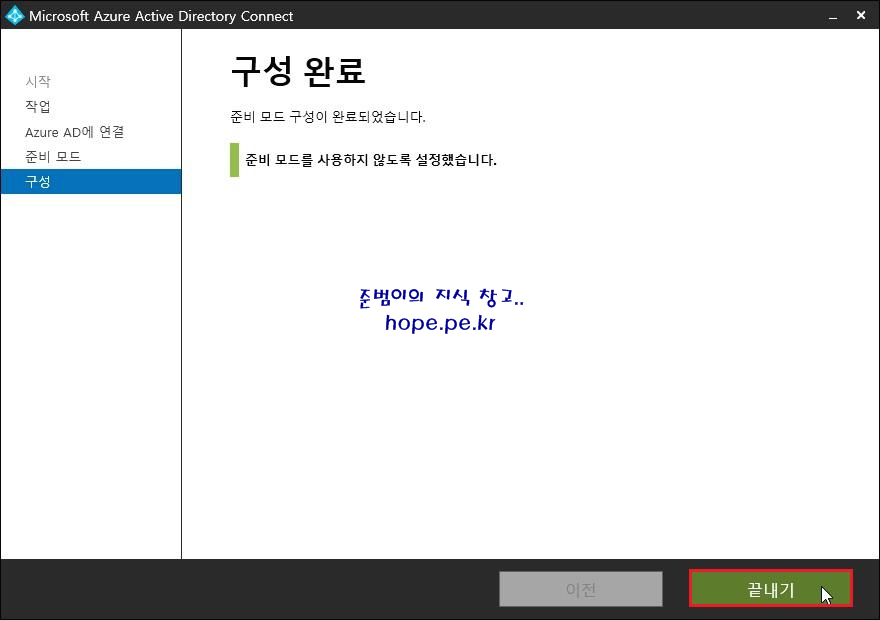Click the disabled 이전 (Previous) button
Screen dimensions: 880x620
click(580, 589)
